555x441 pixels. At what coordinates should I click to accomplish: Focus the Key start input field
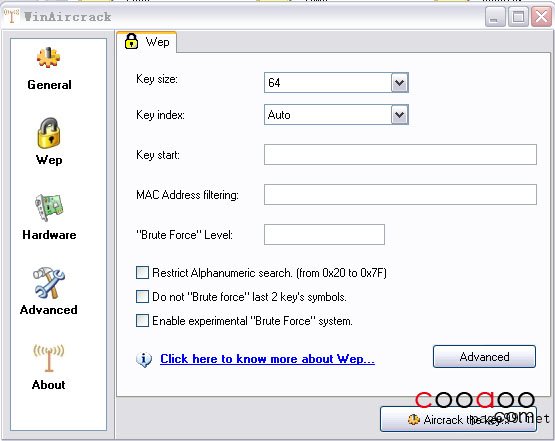(x=400, y=154)
